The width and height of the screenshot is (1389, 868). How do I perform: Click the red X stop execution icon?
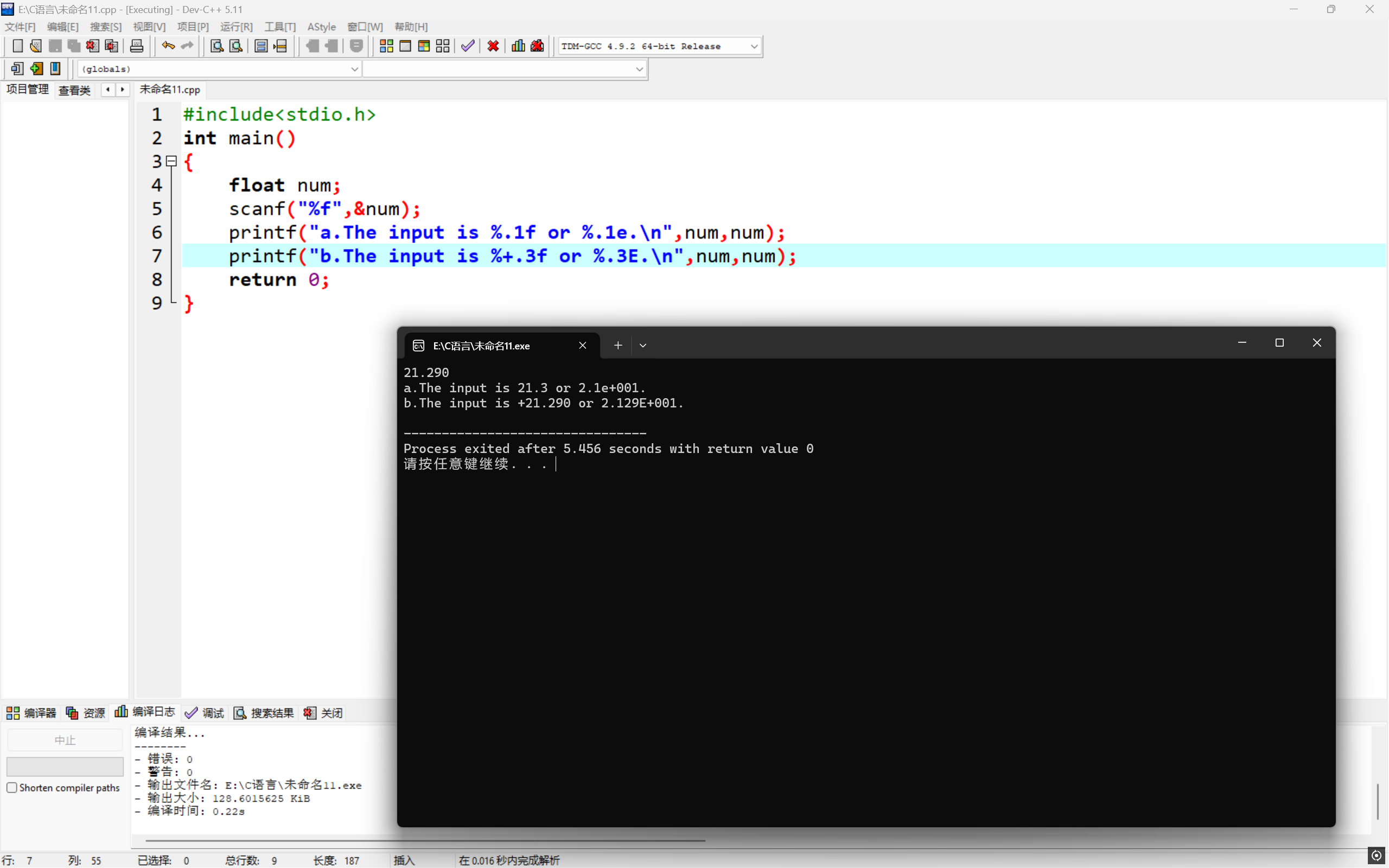(x=493, y=46)
